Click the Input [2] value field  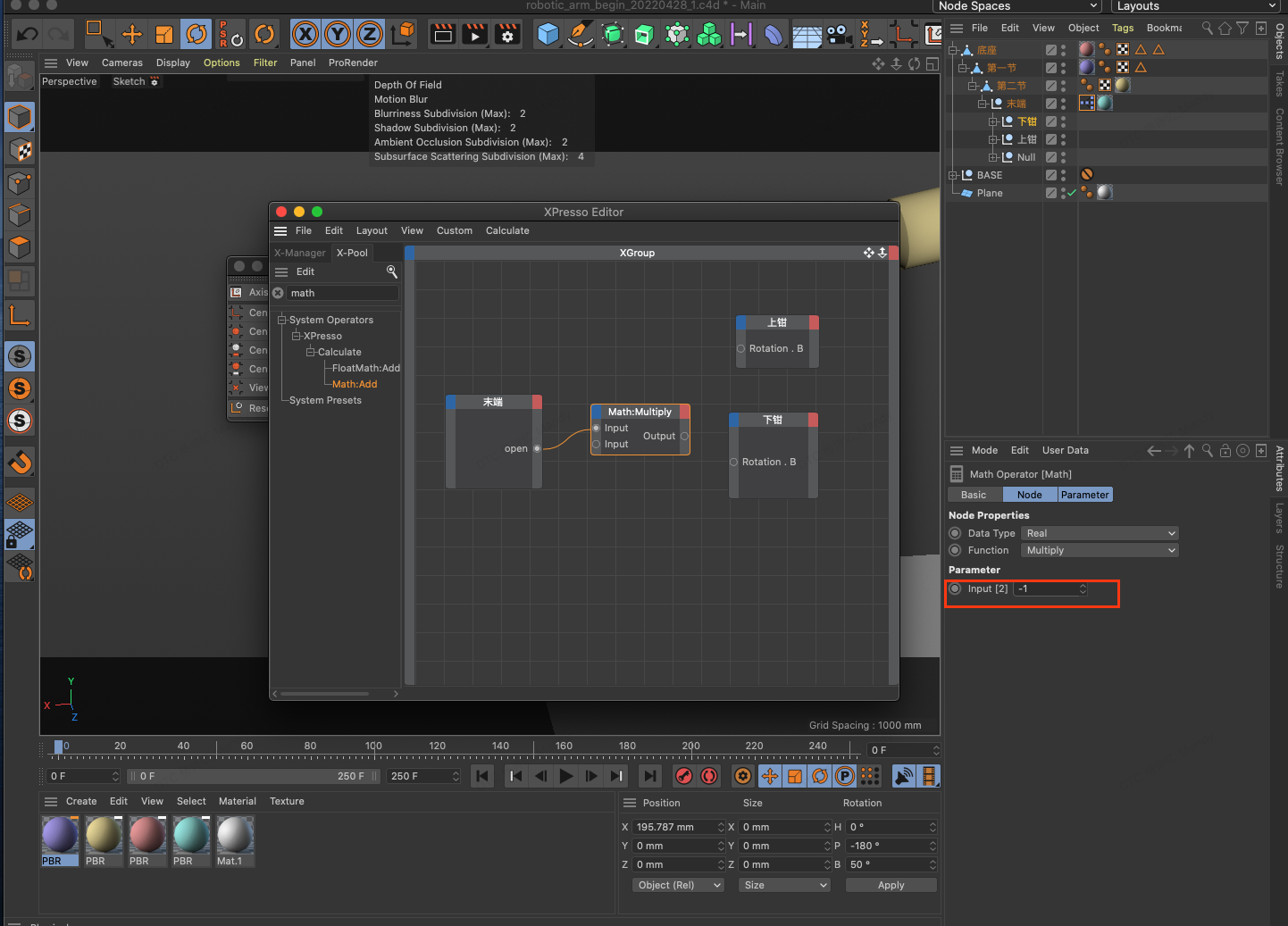point(1051,588)
